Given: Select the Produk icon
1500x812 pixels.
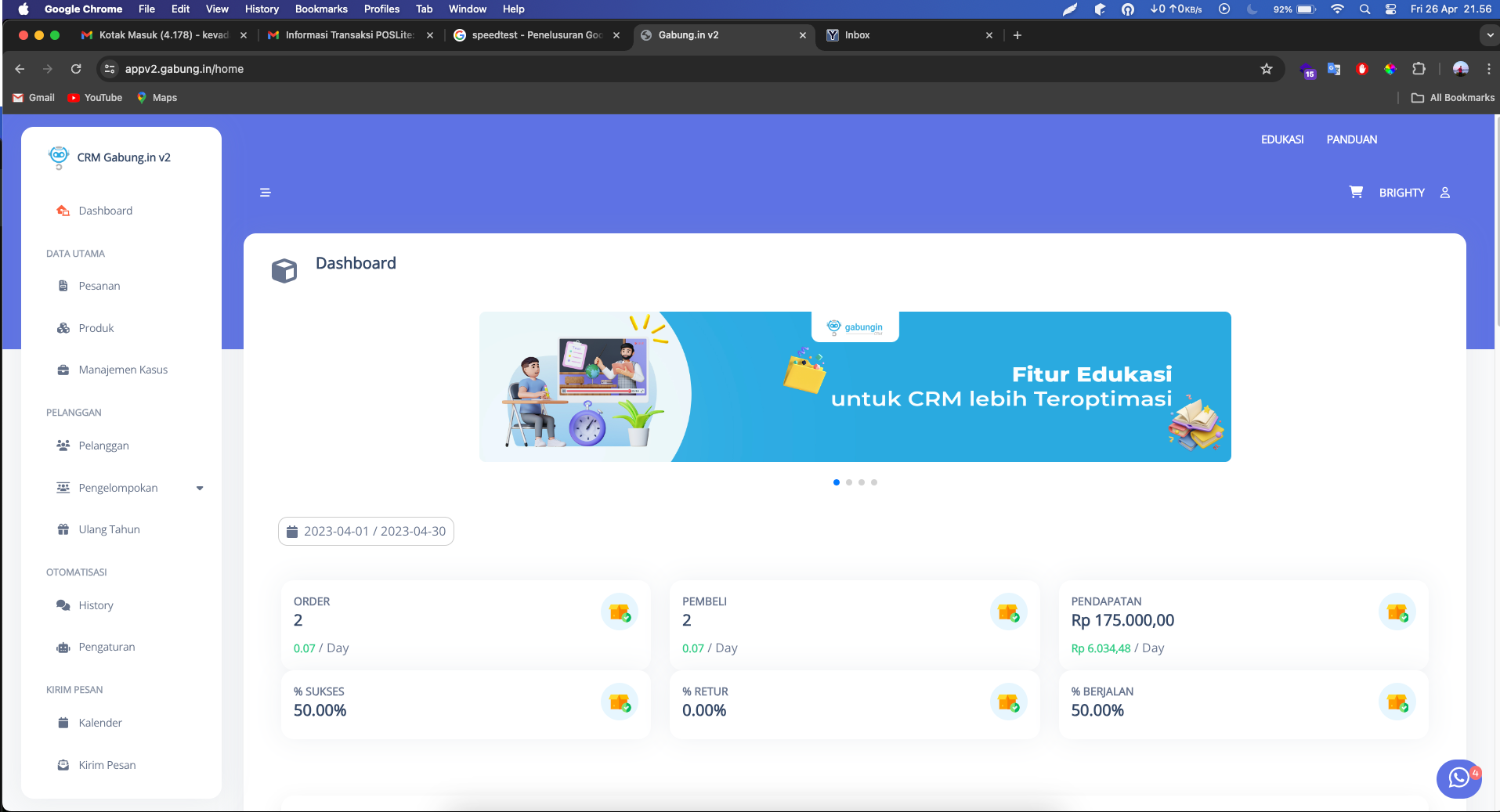Looking at the screenshot, I should coord(63,328).
